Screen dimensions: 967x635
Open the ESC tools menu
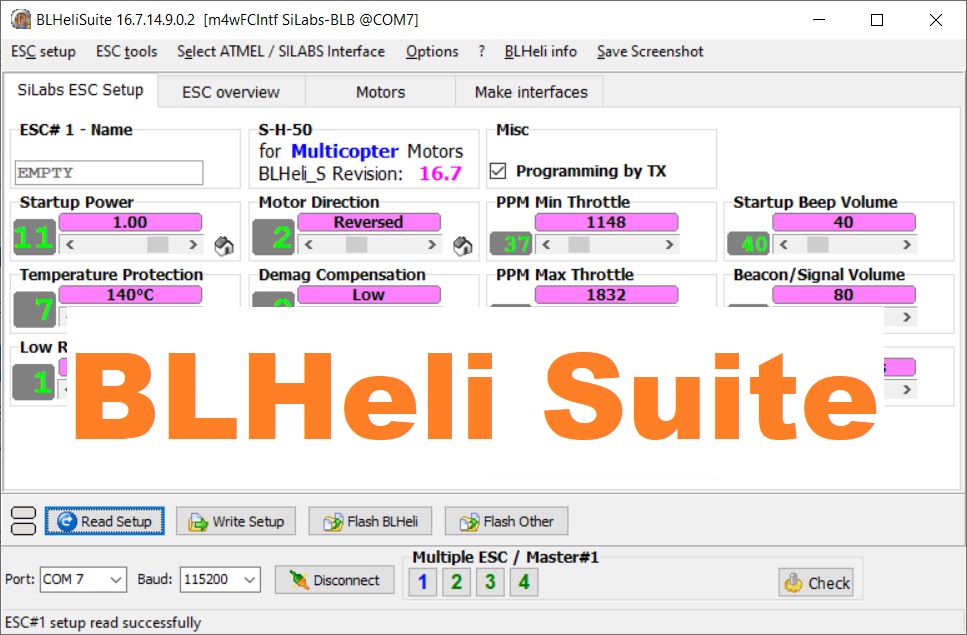pyautogui.click(x=126, y=52)
